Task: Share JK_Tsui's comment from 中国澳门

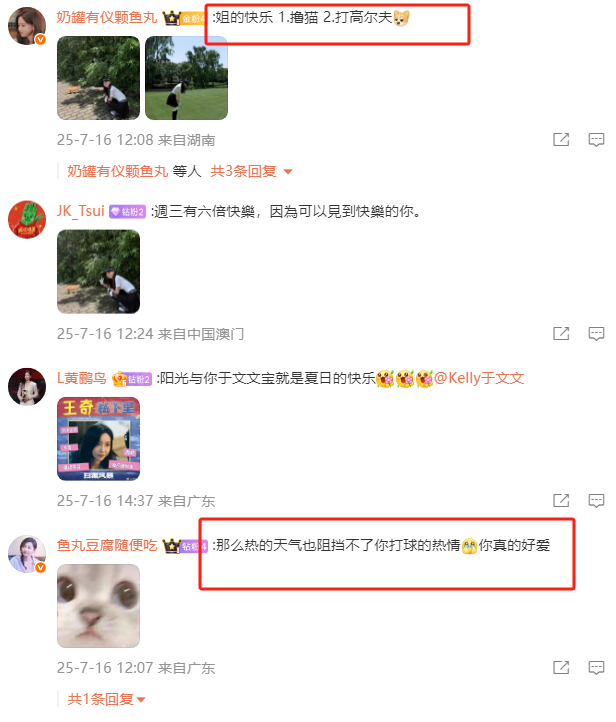Action: [561, 333]
